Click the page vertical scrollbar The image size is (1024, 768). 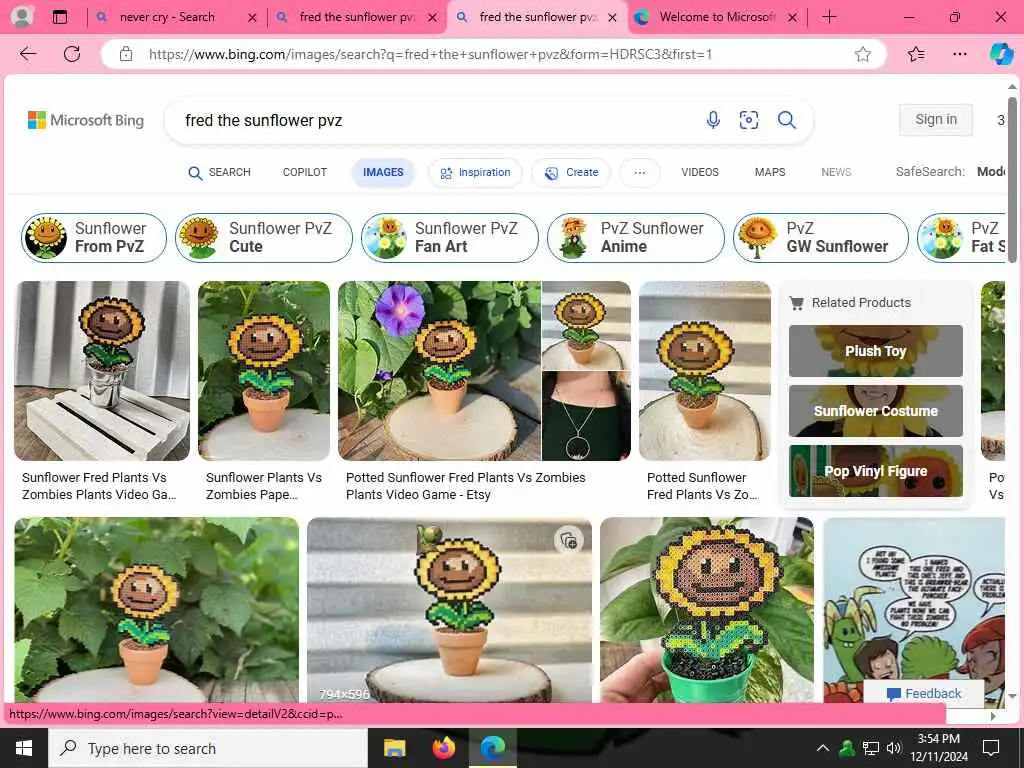coord(1012,180)
